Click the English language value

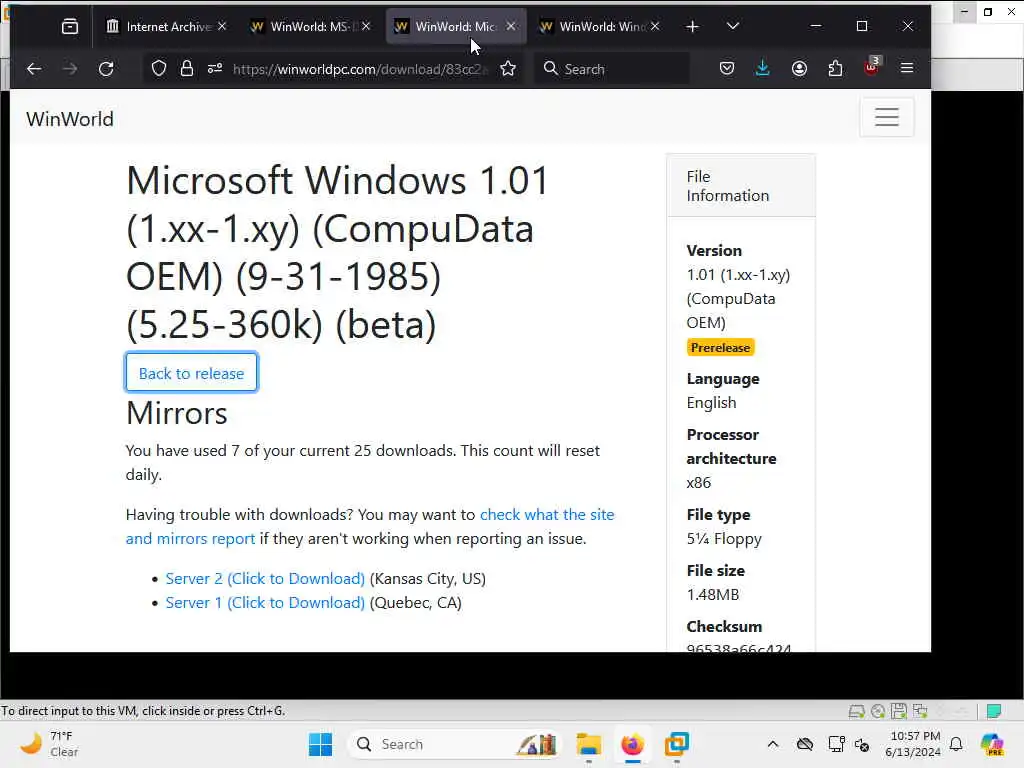711,403
